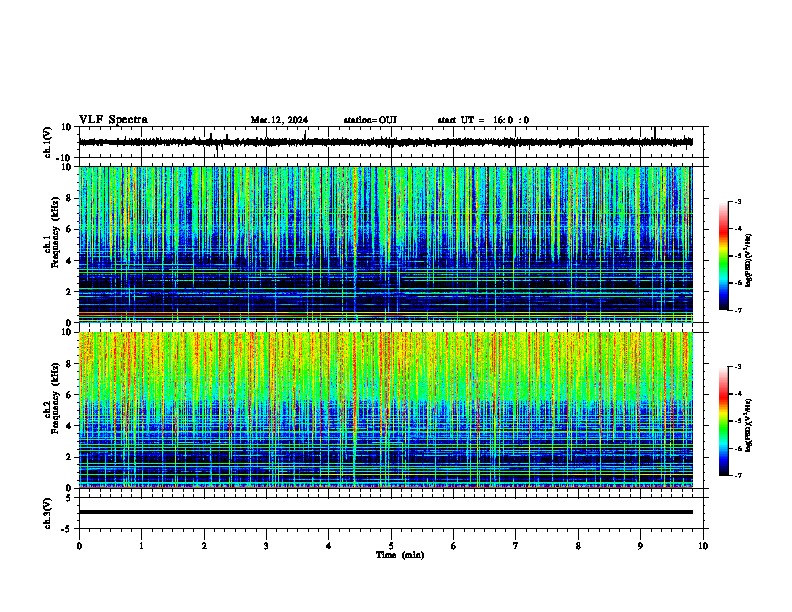Click the ch.2 spectrogram color scale bar

click(x=724, y=421)
